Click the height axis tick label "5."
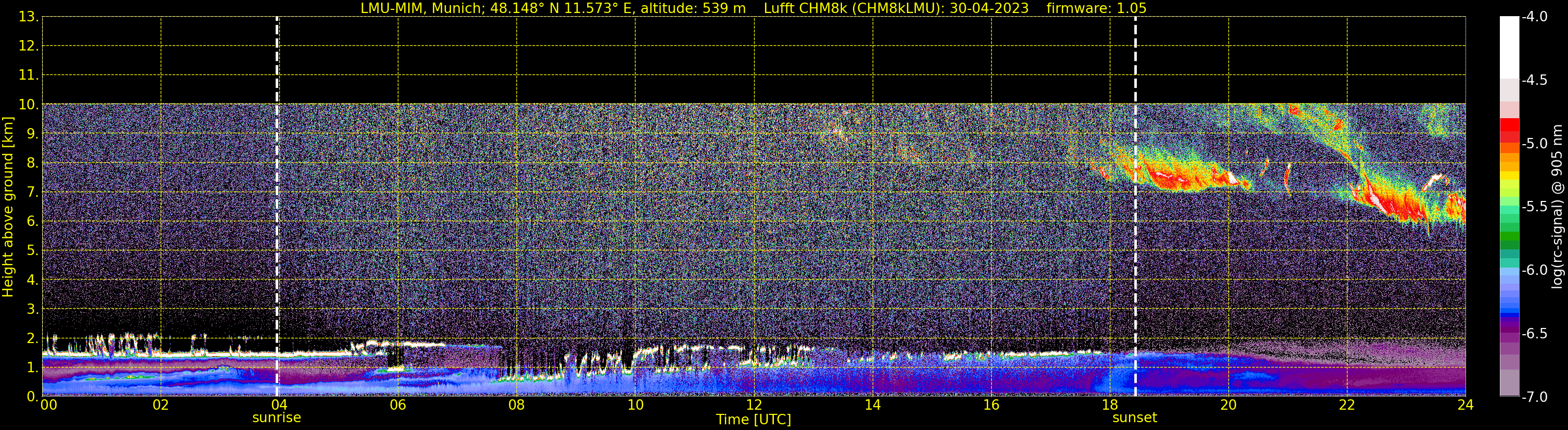The height and width of the screenshot is (430, 1568). pyautogui.click(x=32, y=251)
